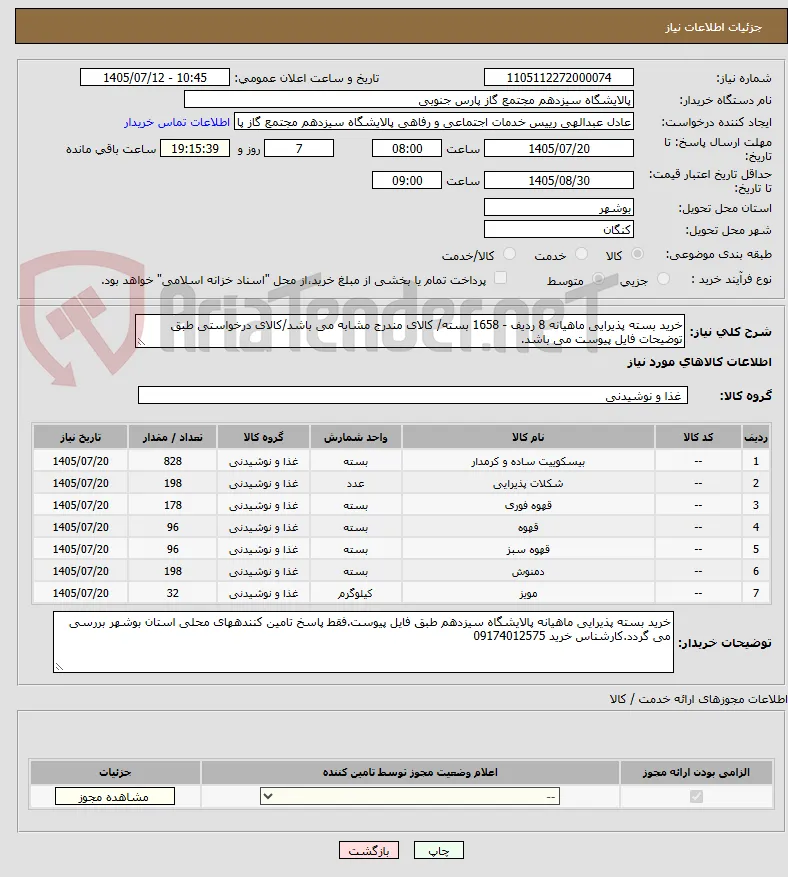Click the public announcement date field
The height and width of the screenshot is (877, 788).
(x=155, y=78)
